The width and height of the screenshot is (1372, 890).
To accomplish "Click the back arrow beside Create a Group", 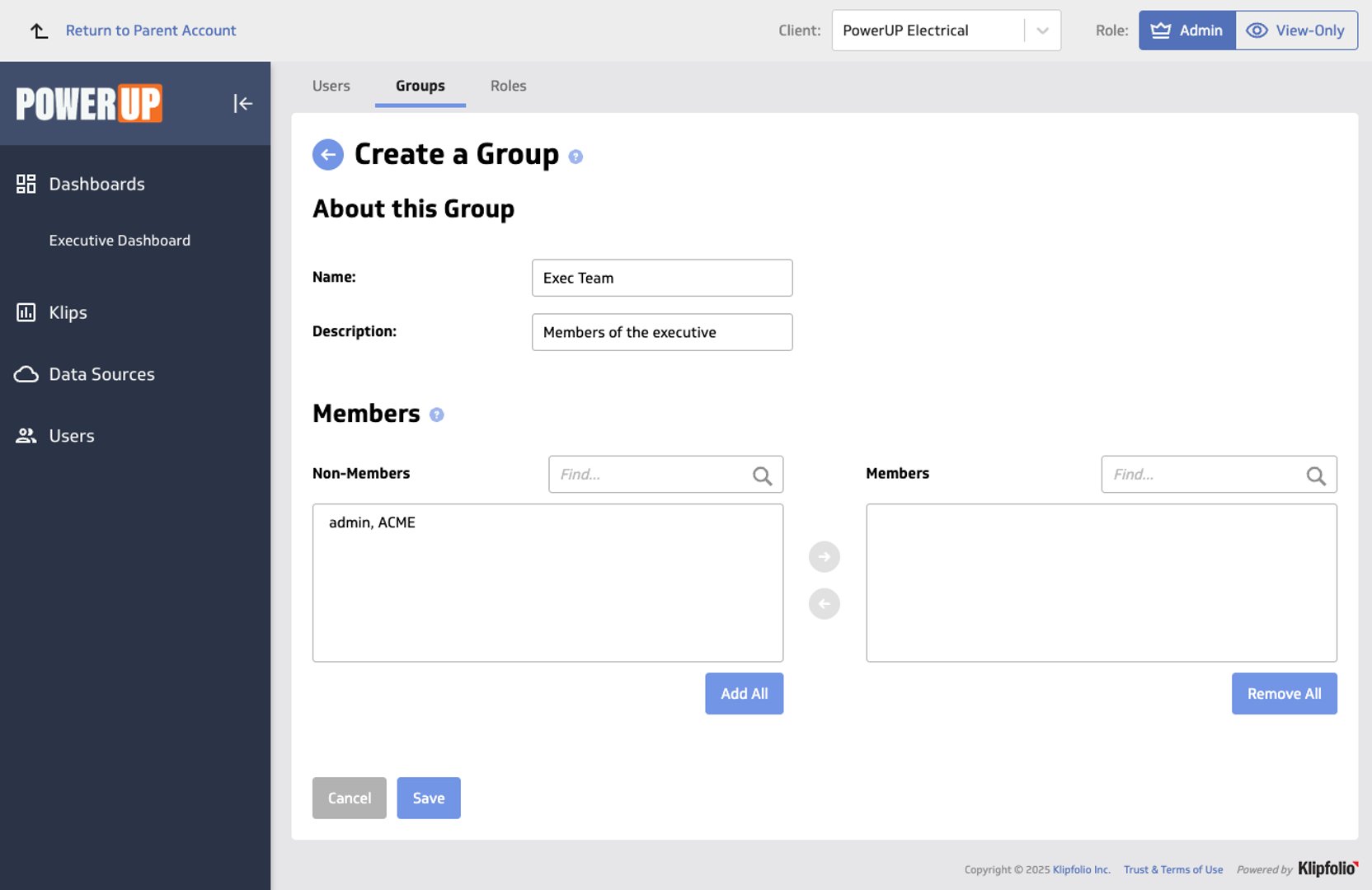I will tap(327, 154).
